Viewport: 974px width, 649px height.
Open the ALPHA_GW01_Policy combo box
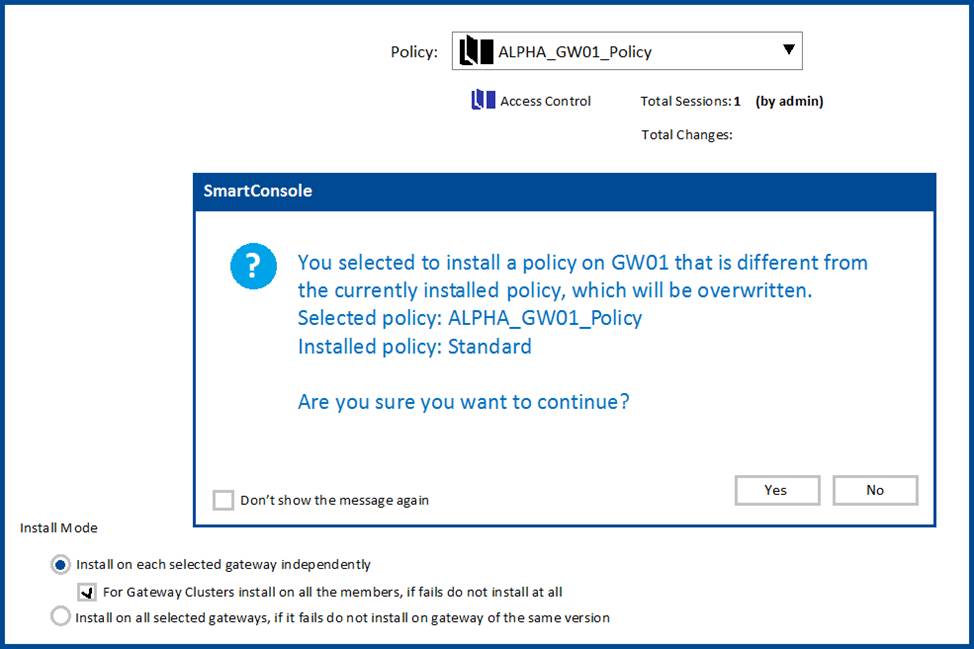click(x=626, y=52)
